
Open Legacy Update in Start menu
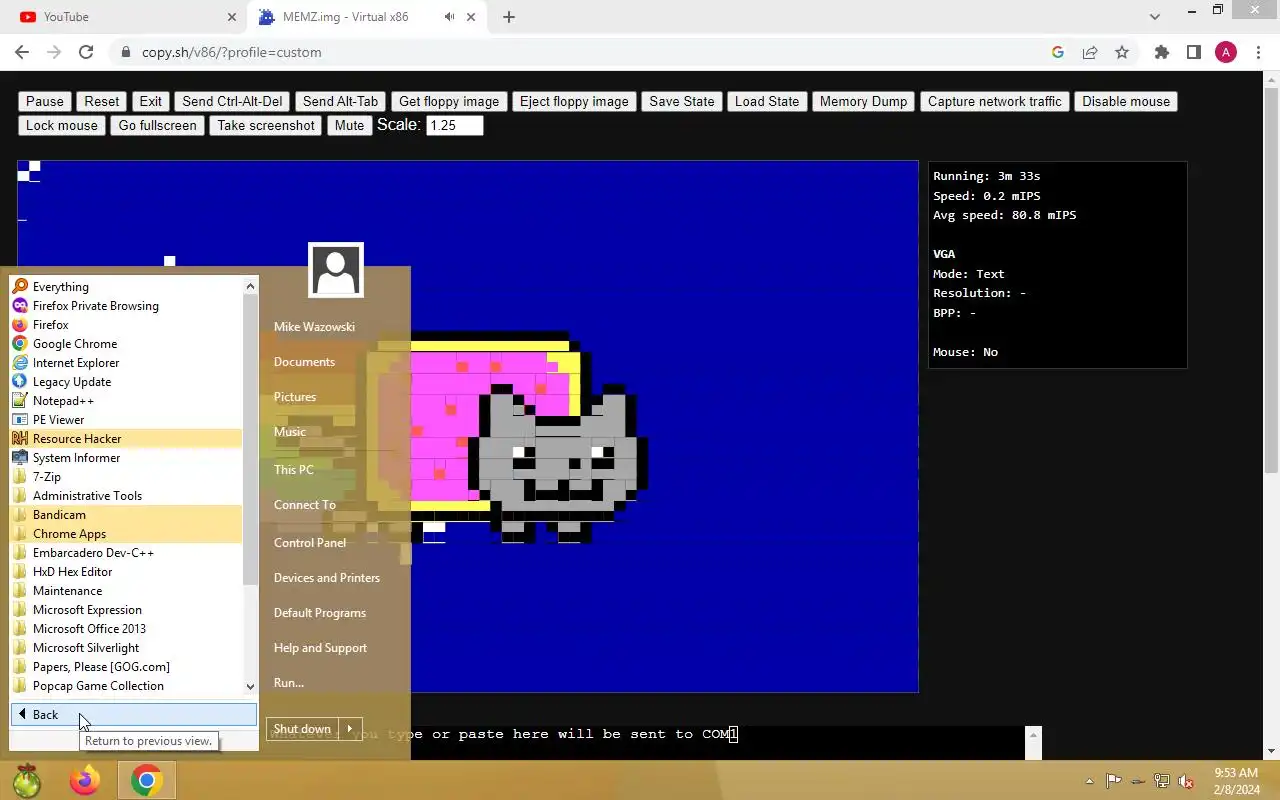click(x=126, y=382)
